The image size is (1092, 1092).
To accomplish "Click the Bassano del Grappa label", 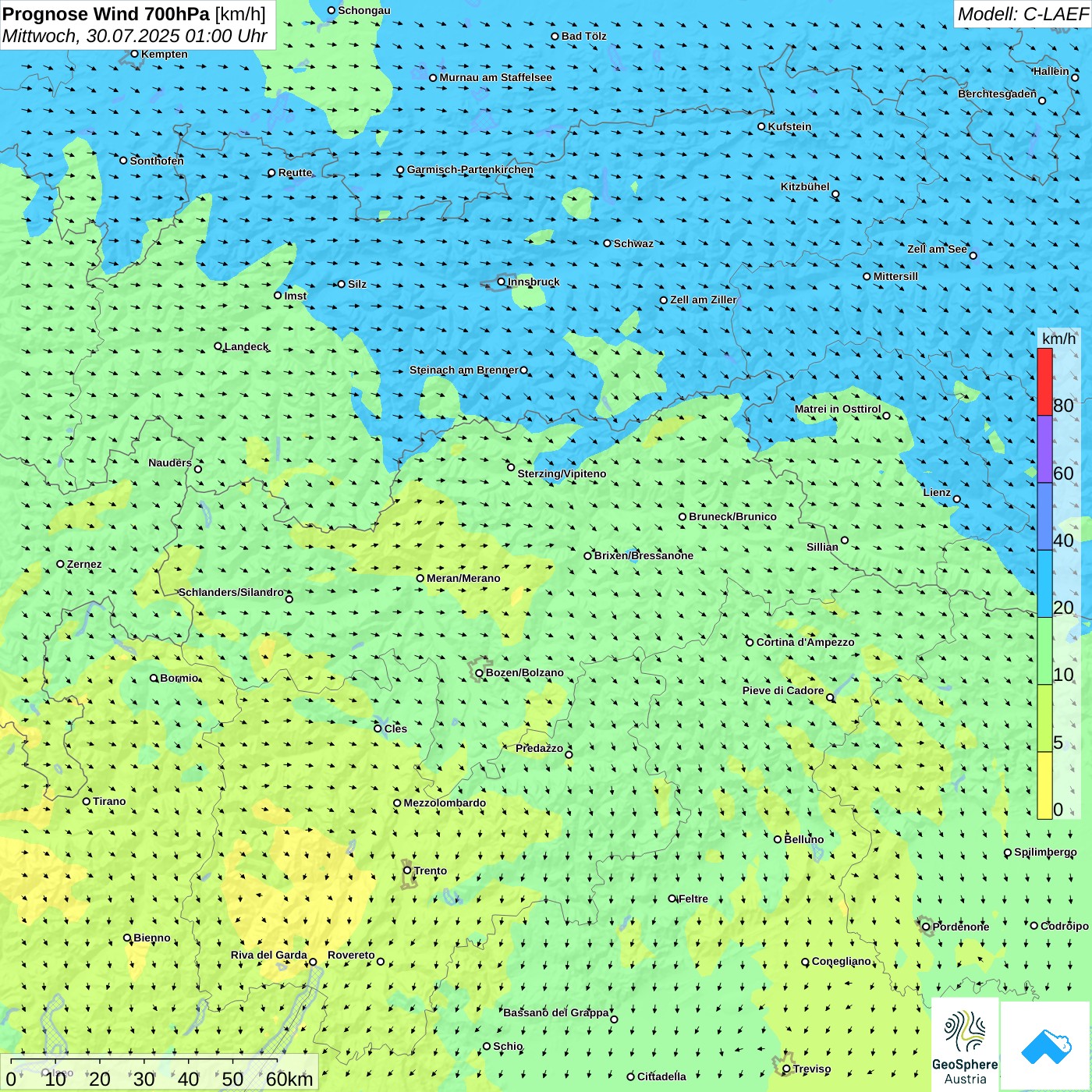I will point(555,1012).
